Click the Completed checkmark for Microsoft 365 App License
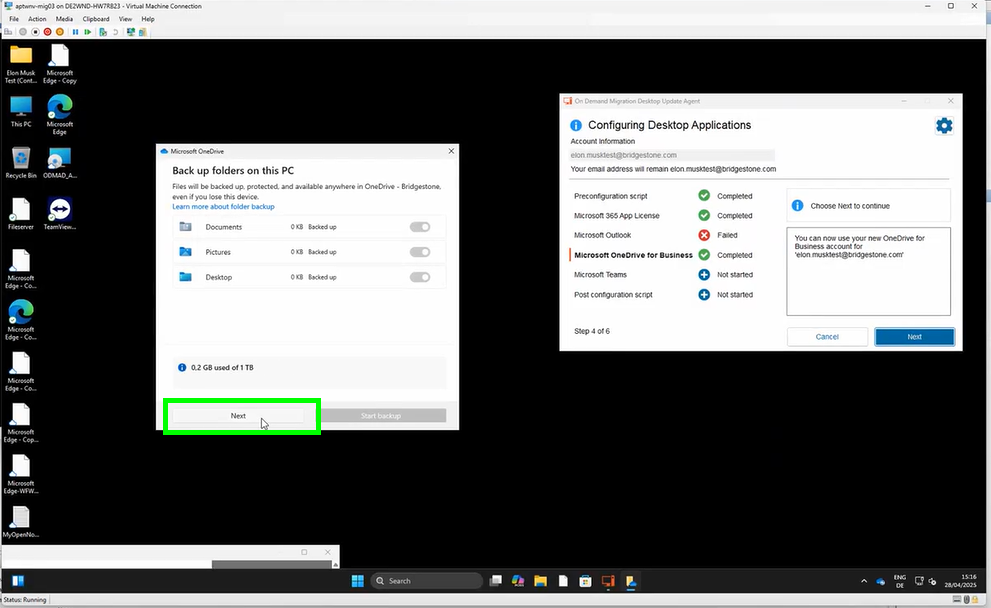The image size is (991, 608). (704, 216)
